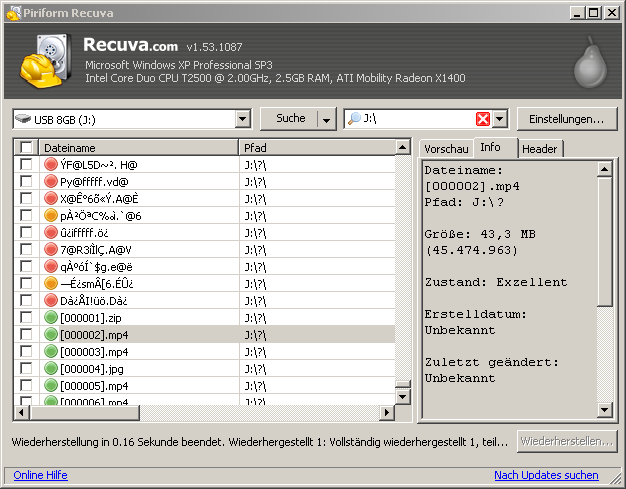The width and height of the screenshot is (626, 489).
Task: Open the Suche button dropdown arrow
Action: pos(326,119)
